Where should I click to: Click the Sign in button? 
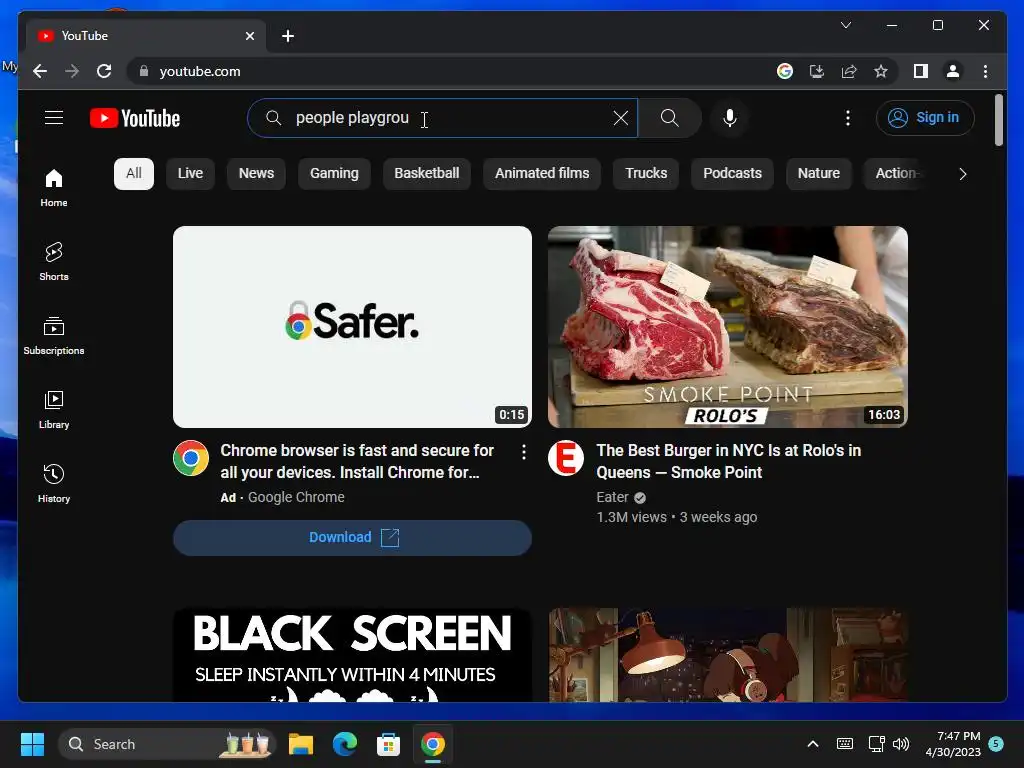pyautogui.click(x=925, y=118)
